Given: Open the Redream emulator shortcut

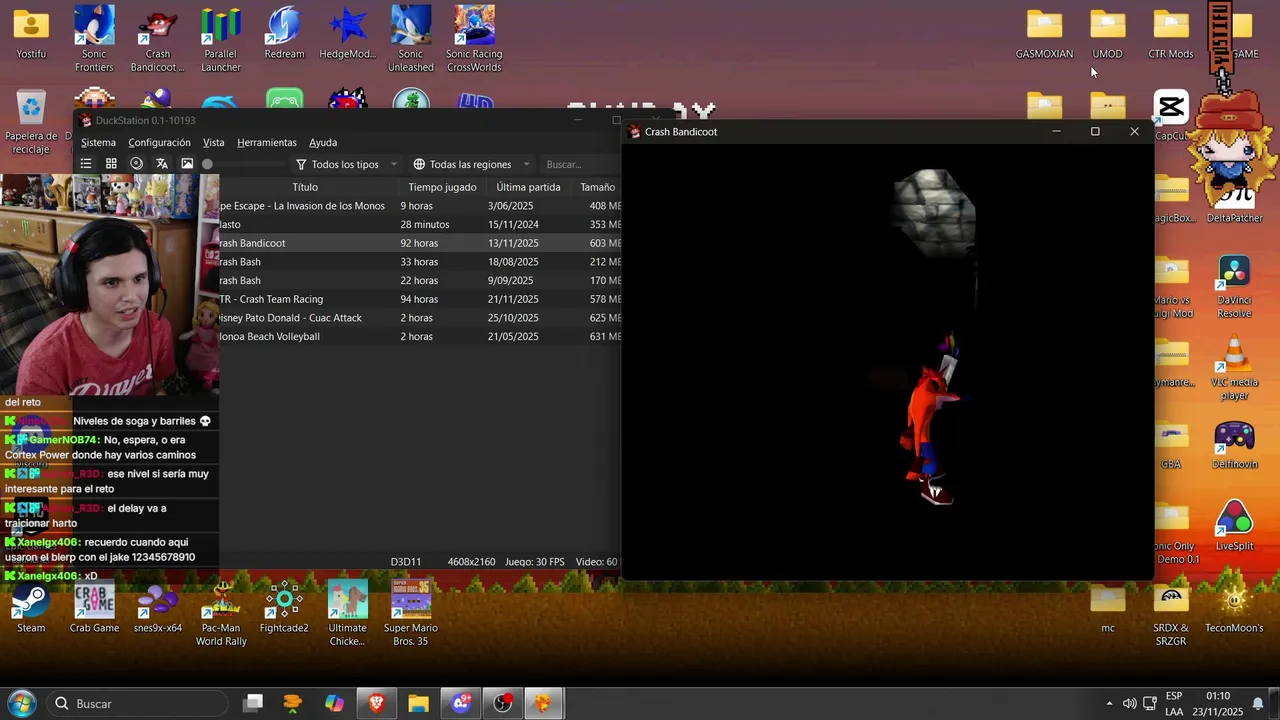Looking at the screenshot, I should [x=284, y=33].
